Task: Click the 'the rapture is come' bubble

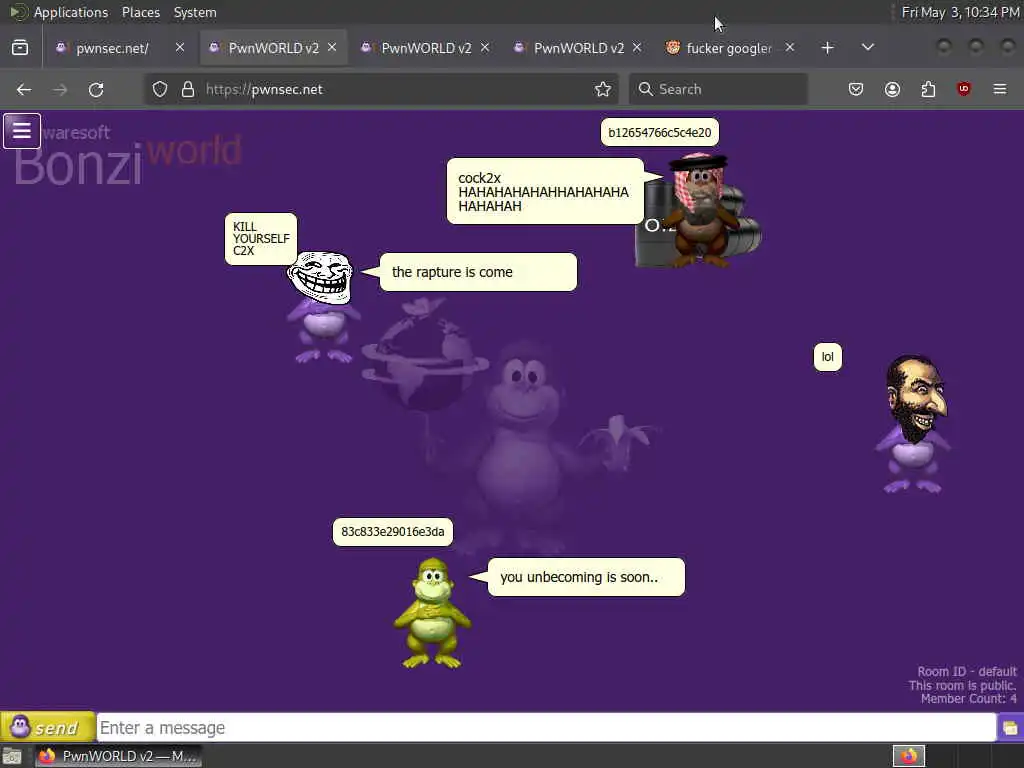Action: (x=477, y=272)
